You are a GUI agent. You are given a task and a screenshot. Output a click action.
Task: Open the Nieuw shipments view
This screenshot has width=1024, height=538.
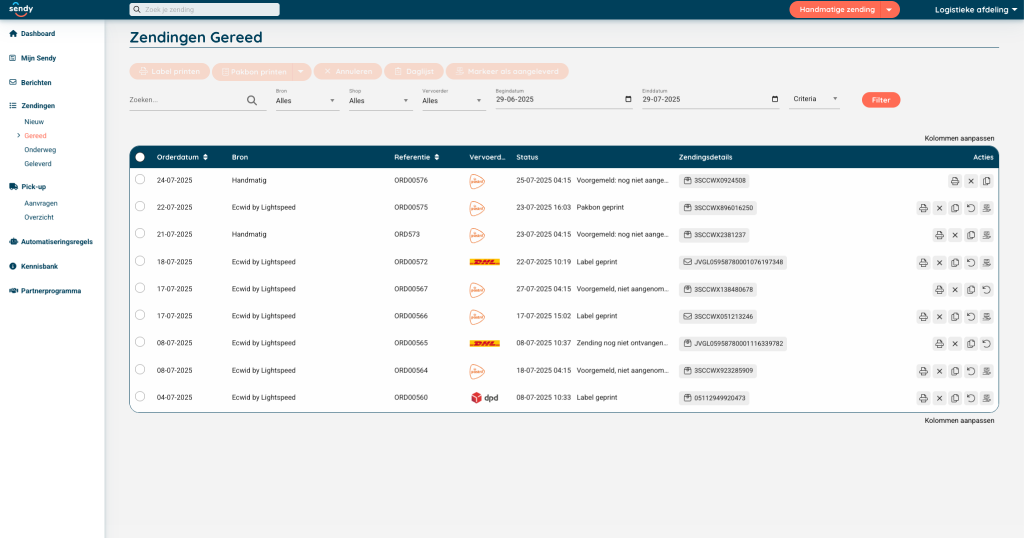(x=34, y=122)
